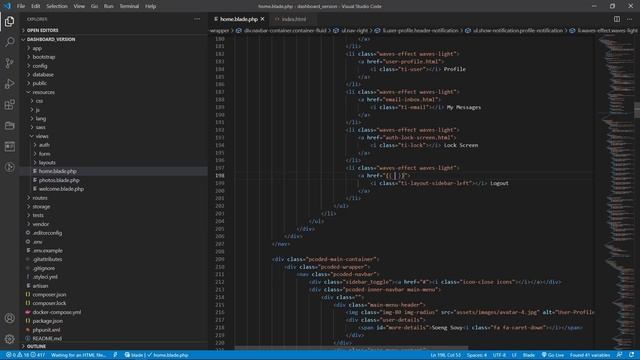Click the LF end-of-line indicator
Screen dimensions: 640x360
pyautogui.click(x=514, y=355)
